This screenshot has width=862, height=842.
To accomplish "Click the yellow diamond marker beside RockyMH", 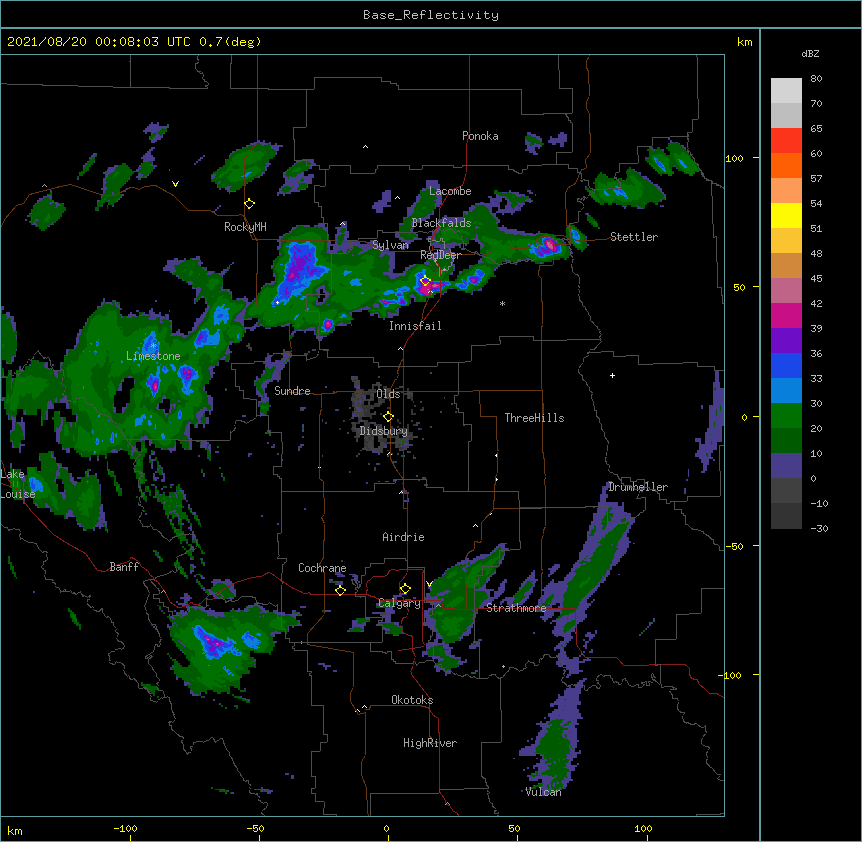I will coord(250,204).
